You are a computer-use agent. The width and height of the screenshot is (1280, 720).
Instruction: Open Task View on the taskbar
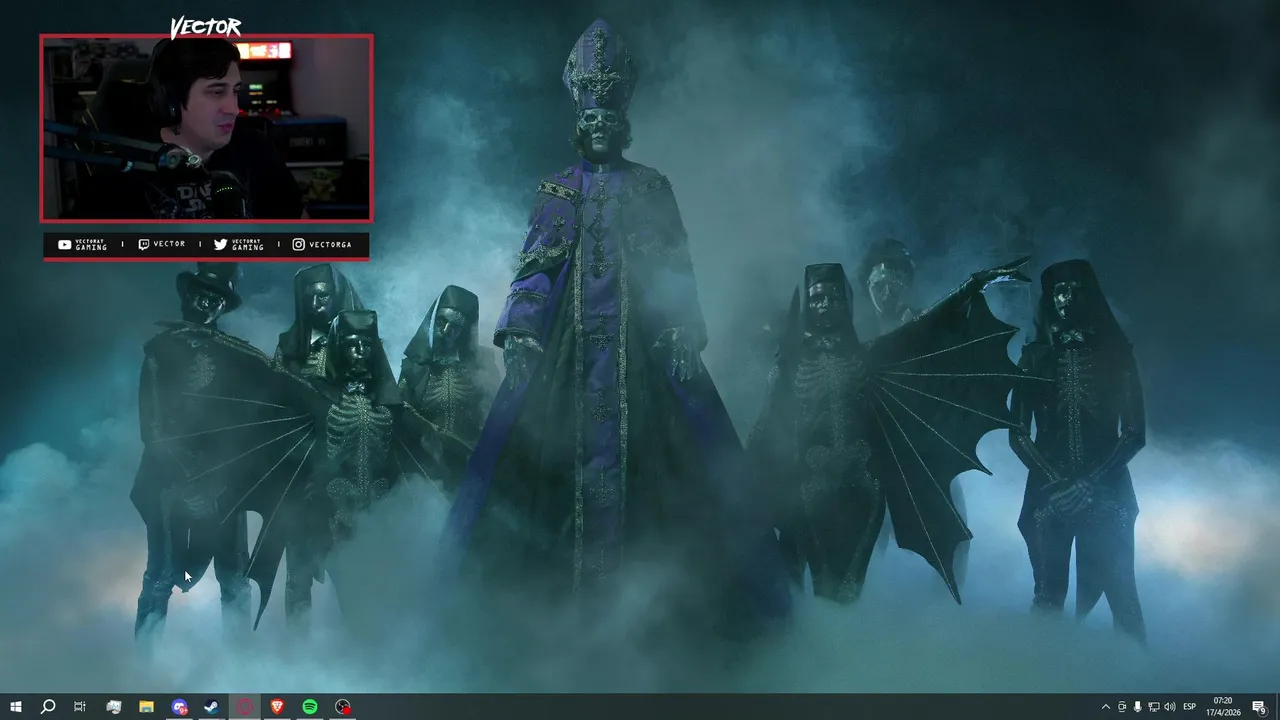[x=80, y=707]
